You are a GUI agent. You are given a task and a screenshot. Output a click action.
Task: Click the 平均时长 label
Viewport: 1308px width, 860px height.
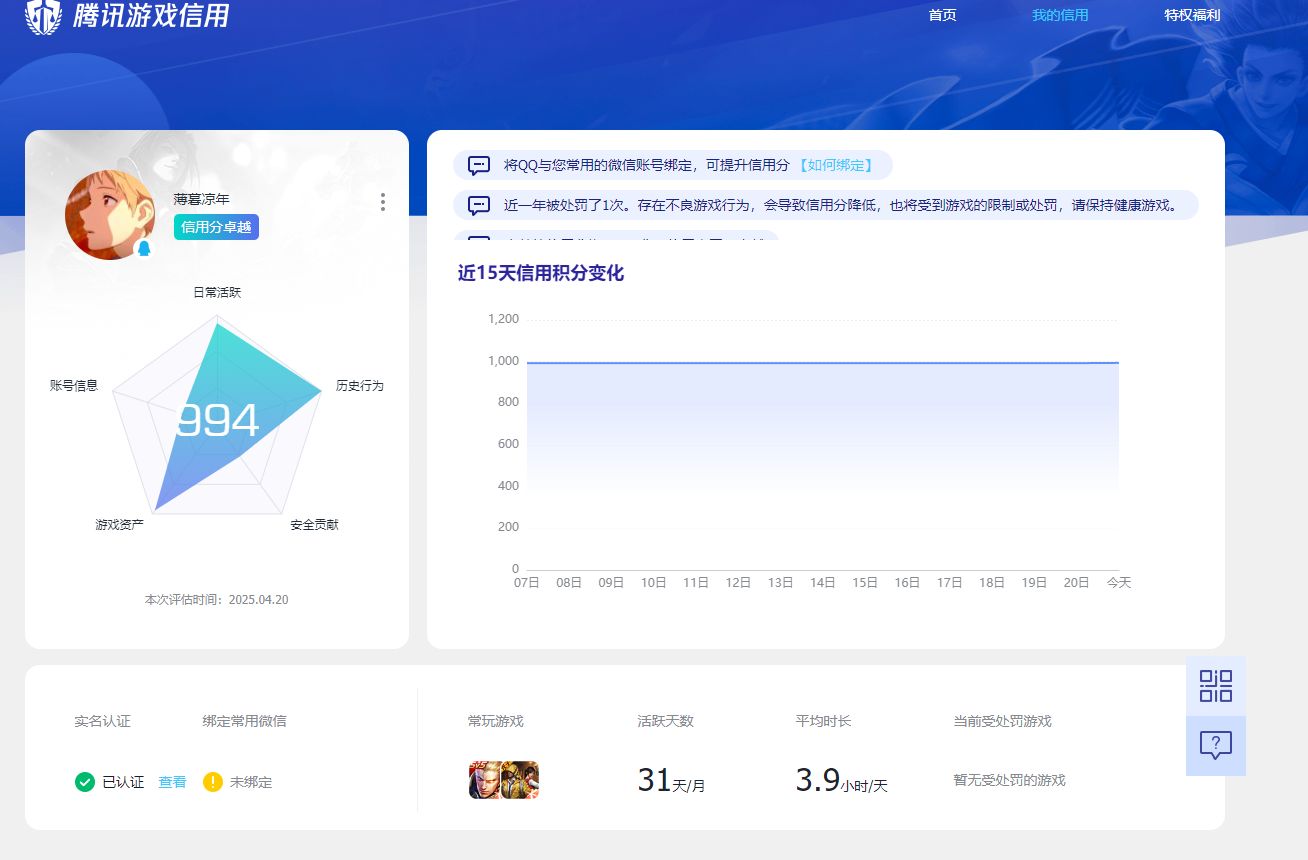[824, 721]
